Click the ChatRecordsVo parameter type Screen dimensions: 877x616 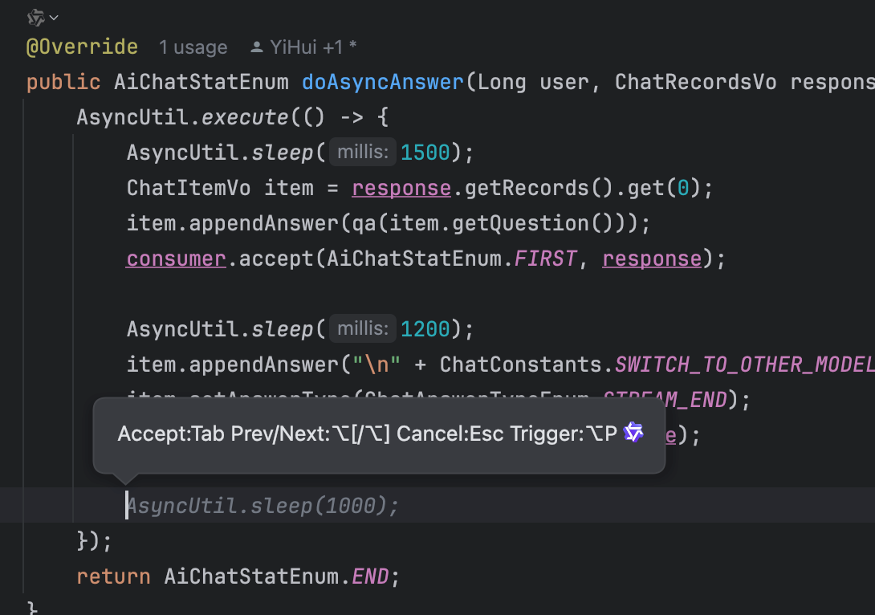(696, 82)
